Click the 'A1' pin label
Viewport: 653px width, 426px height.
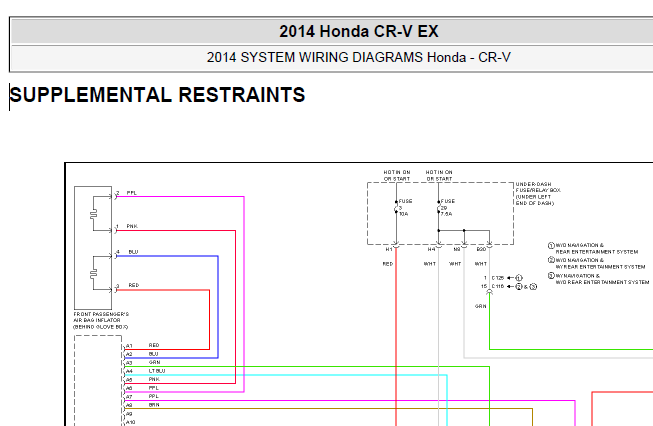tap(129, 346)
